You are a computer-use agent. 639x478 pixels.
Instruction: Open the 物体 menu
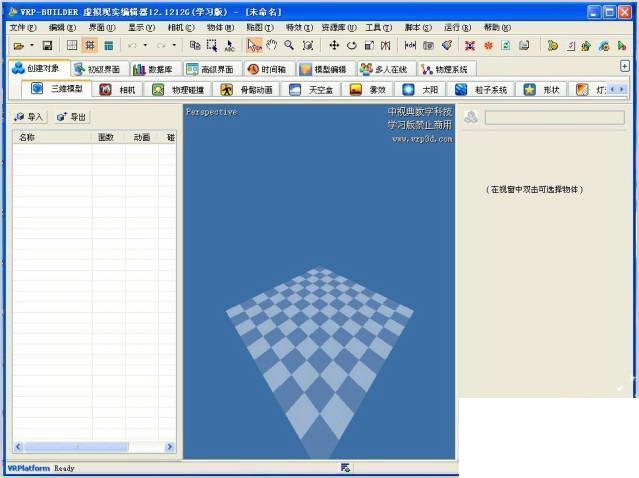click(220, 27)
